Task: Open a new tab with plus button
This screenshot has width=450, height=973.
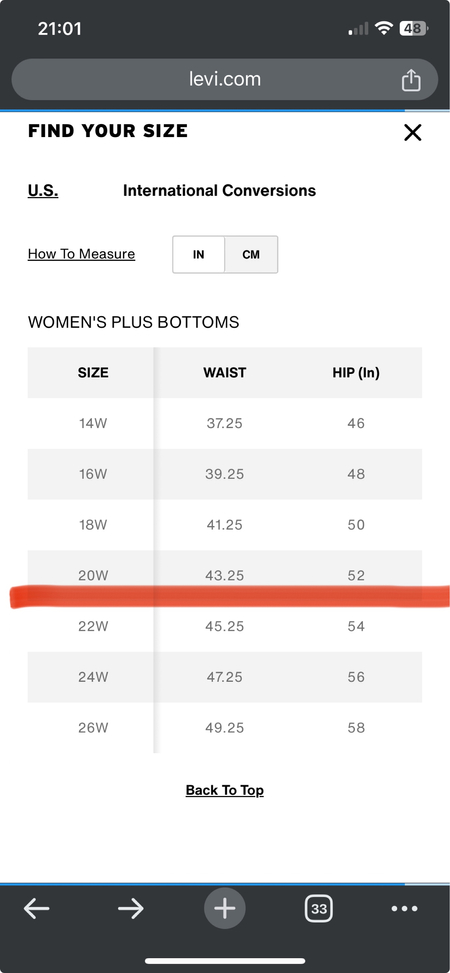Action: (x=225, y=909)
